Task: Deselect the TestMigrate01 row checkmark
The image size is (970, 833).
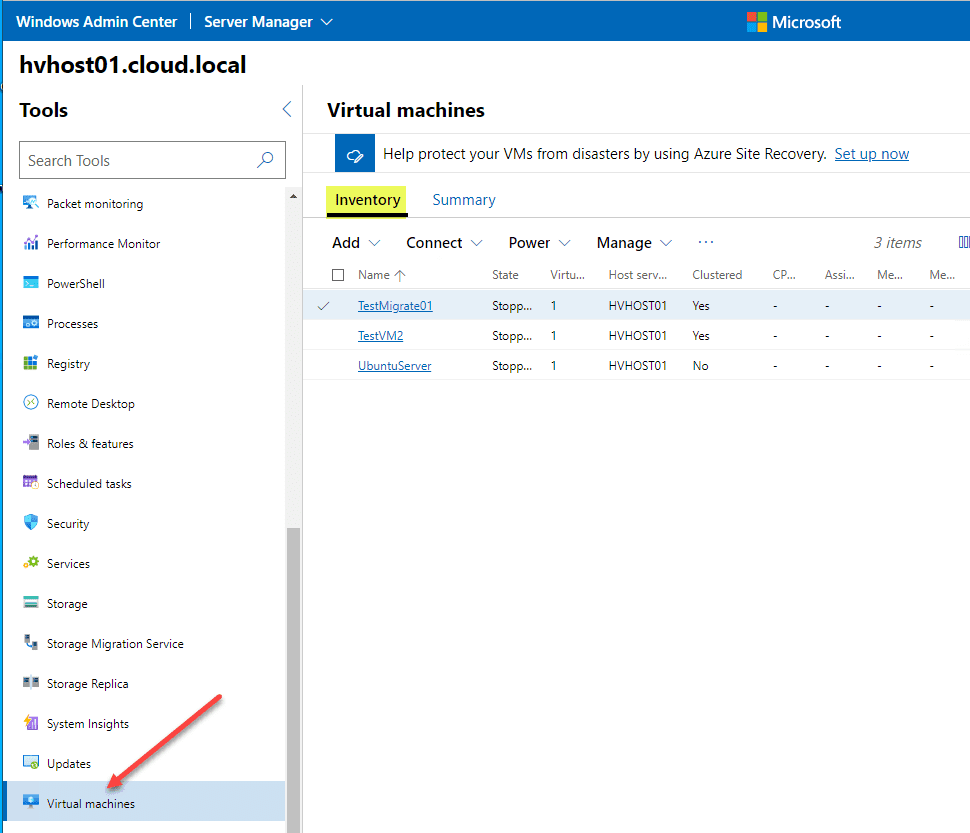Action: (x=323, y=305)
